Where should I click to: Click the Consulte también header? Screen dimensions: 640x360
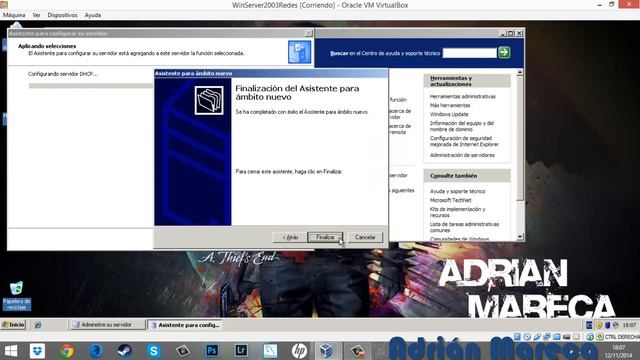pyautogui.click(x=467, y=176)
